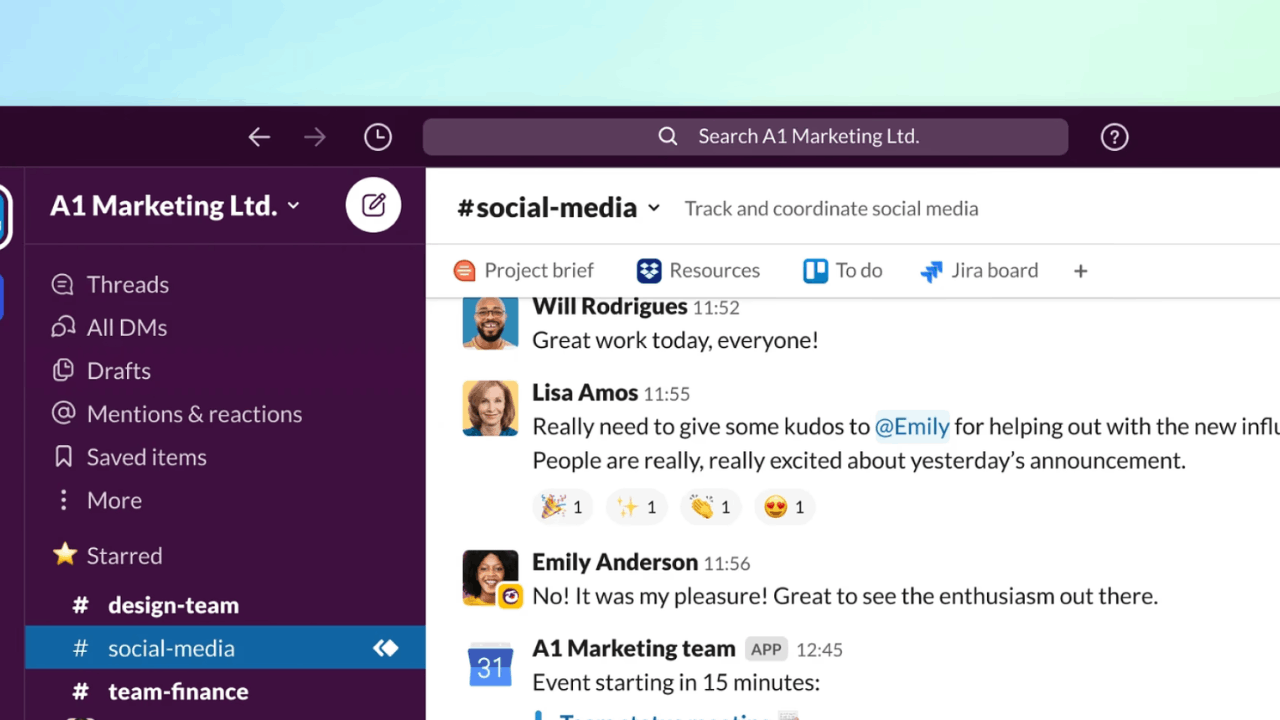
Task: Click the huddle arrows icon on social-media
Action: pyautogui.click(x=386, y=648)
